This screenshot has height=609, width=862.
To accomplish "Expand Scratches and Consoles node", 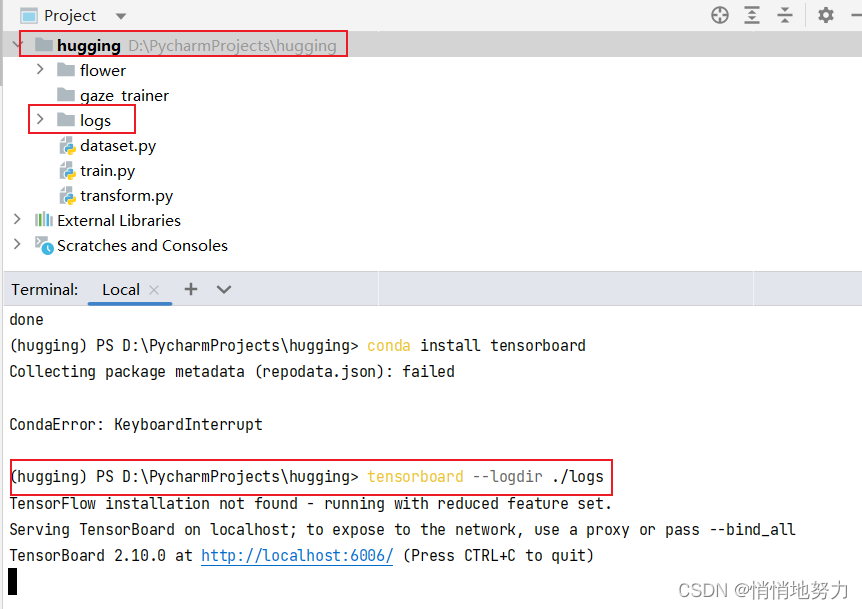I will pos(17,244).
